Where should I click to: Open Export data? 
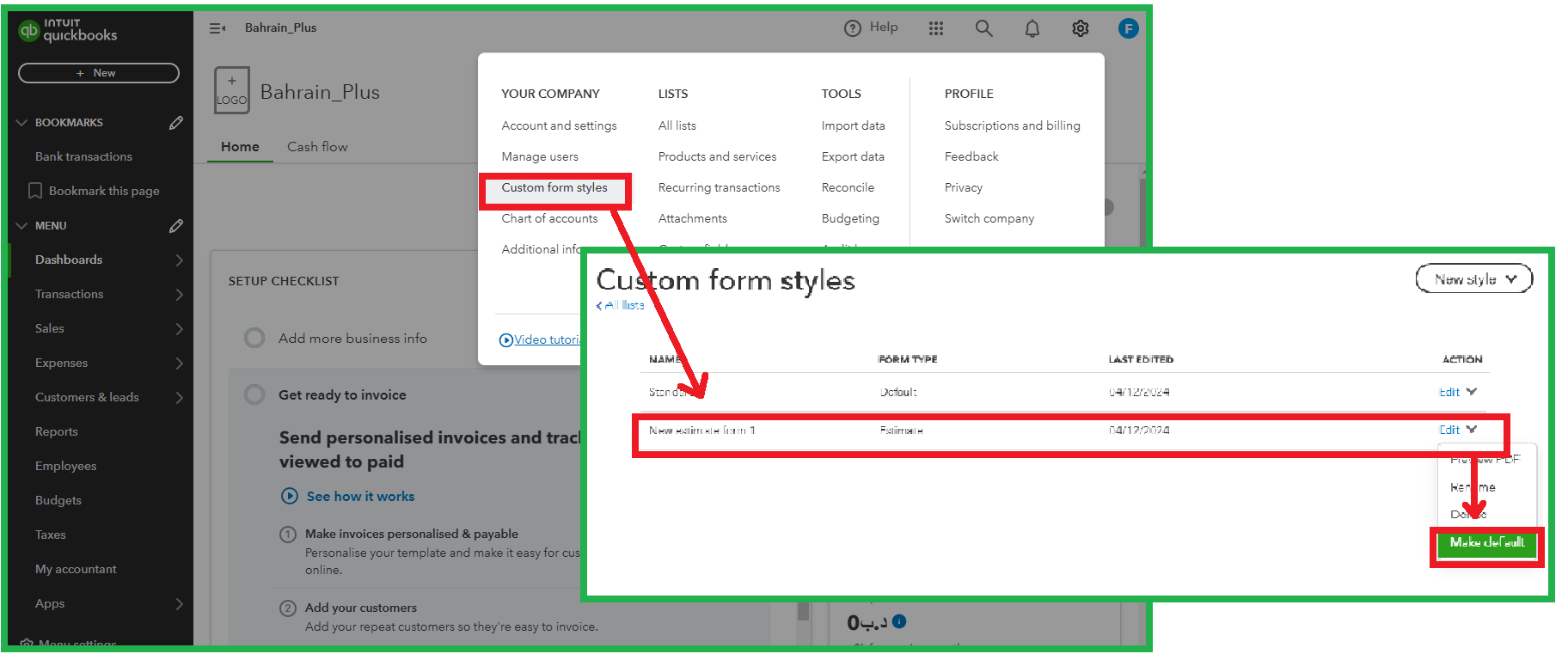853,156
